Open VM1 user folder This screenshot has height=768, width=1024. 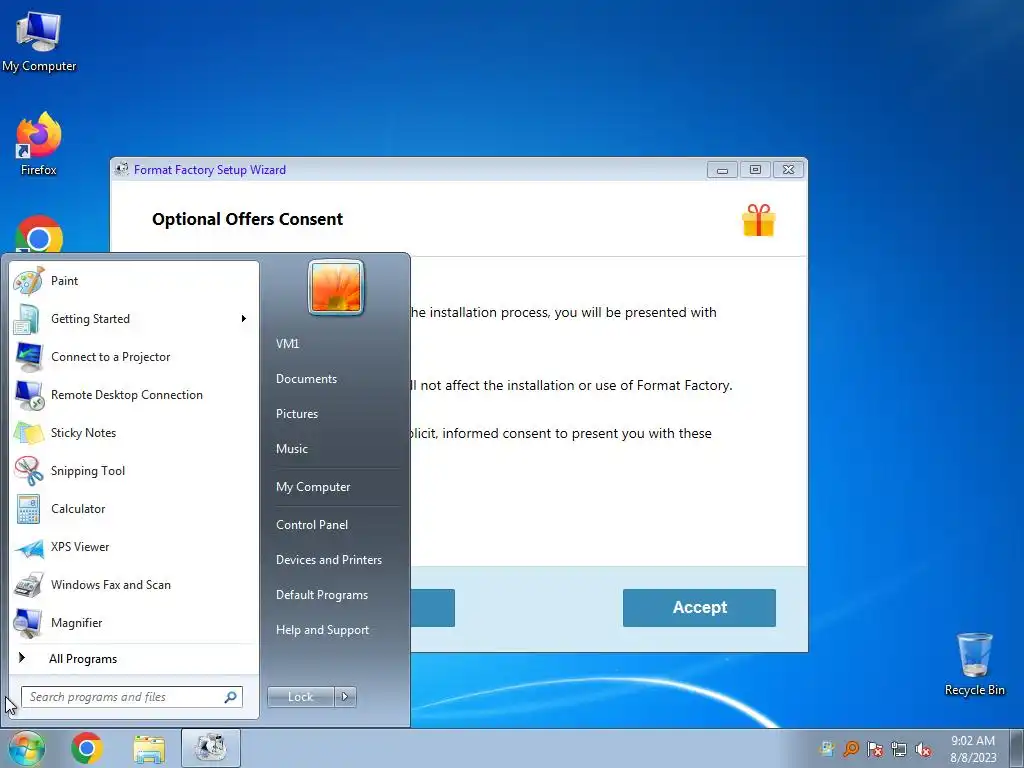tap(287, 344)
